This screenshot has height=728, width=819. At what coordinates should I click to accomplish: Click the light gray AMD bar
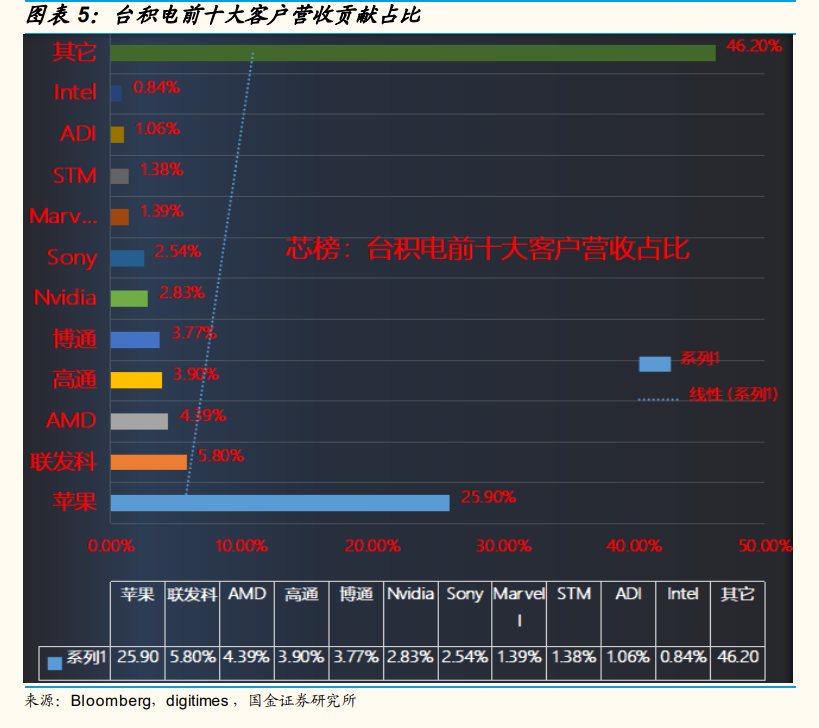tap(139, 421)
